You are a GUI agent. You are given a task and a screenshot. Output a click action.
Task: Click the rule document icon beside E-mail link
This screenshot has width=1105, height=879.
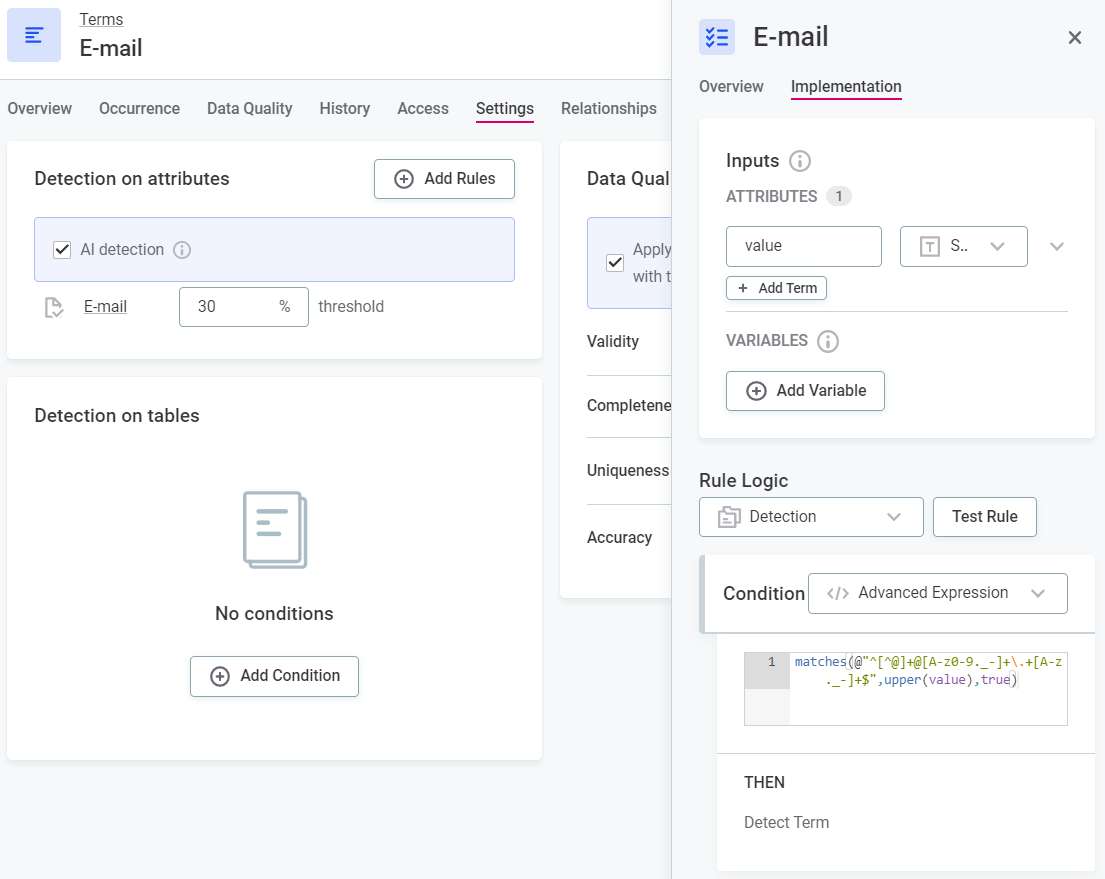[x=55, y=307]
